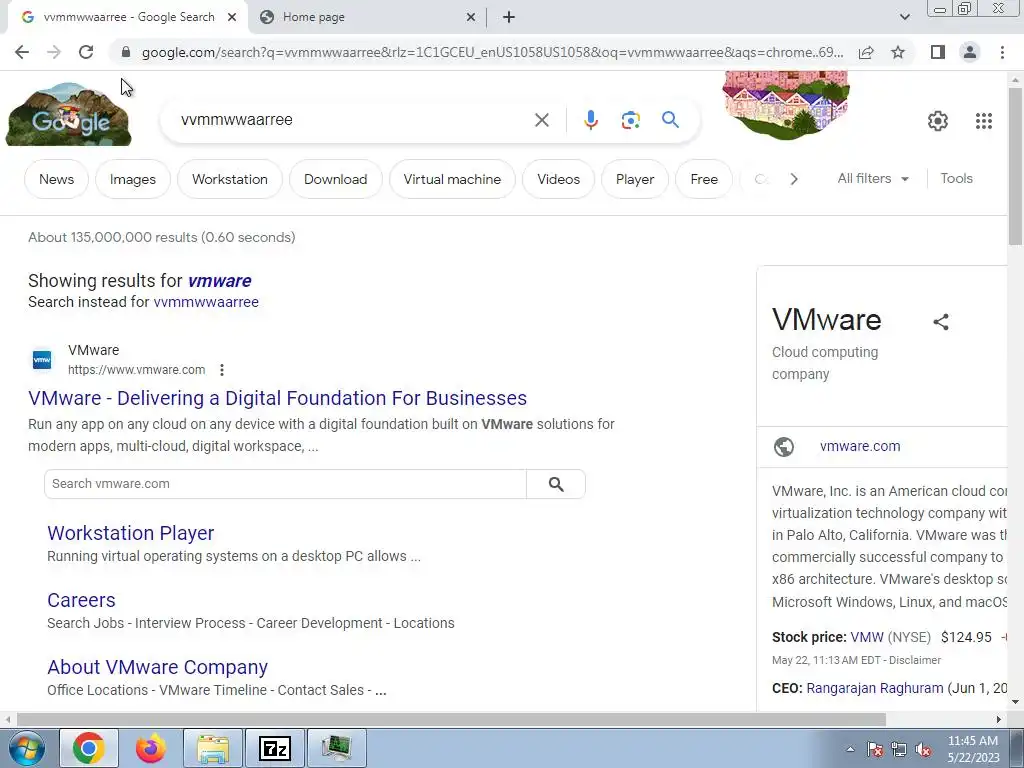Click the VMW stock ticker link
Screen dimensions: 1024x768
click(x=867, y=637)
